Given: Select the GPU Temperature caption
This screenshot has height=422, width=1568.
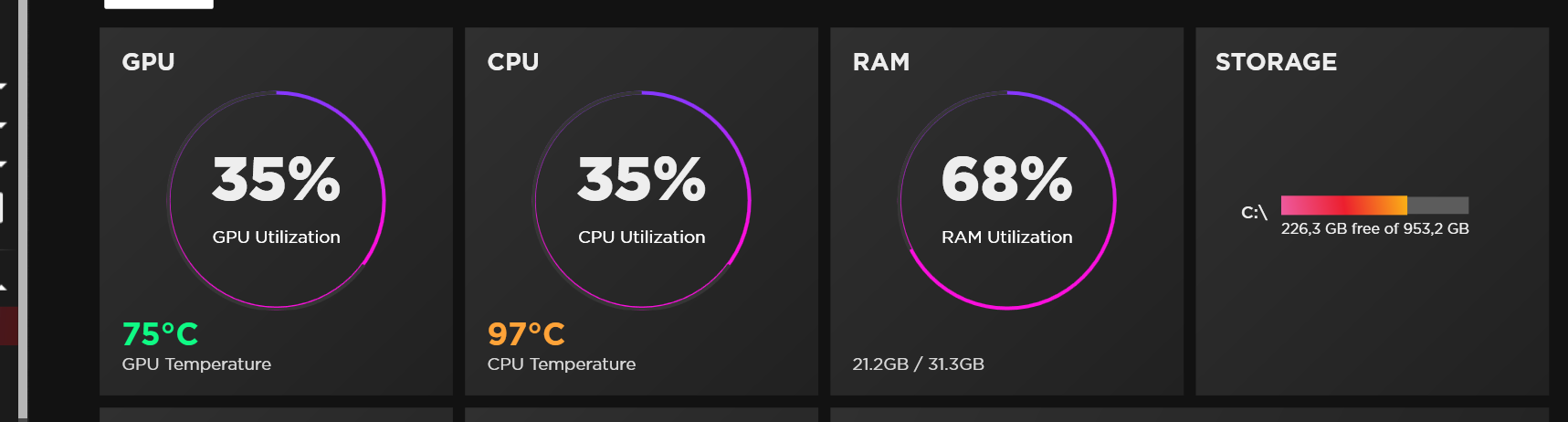Looking at the screenshot, I should (196, 364).
